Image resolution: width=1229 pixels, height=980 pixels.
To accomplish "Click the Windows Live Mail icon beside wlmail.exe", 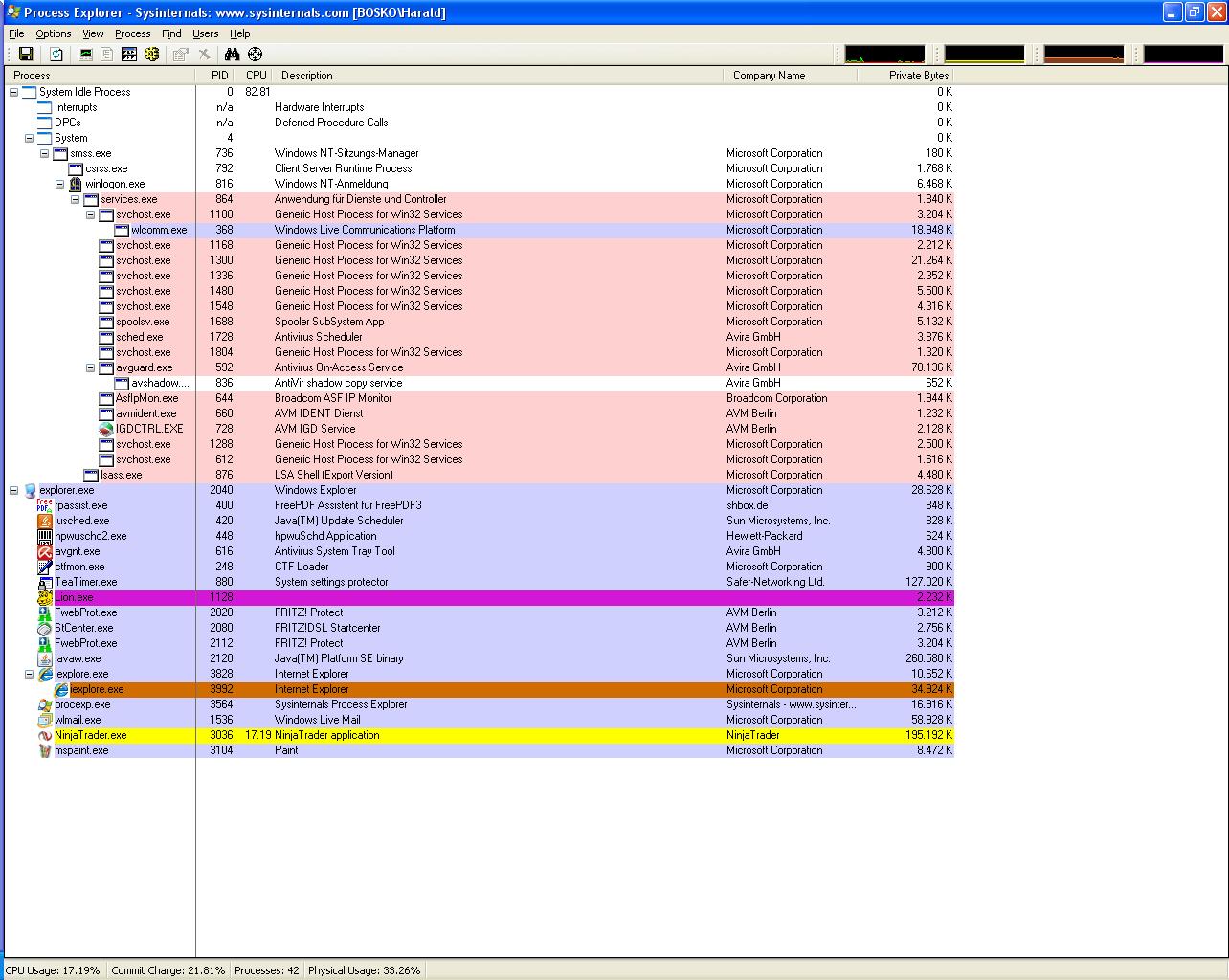I will click(x=44, y=720).
